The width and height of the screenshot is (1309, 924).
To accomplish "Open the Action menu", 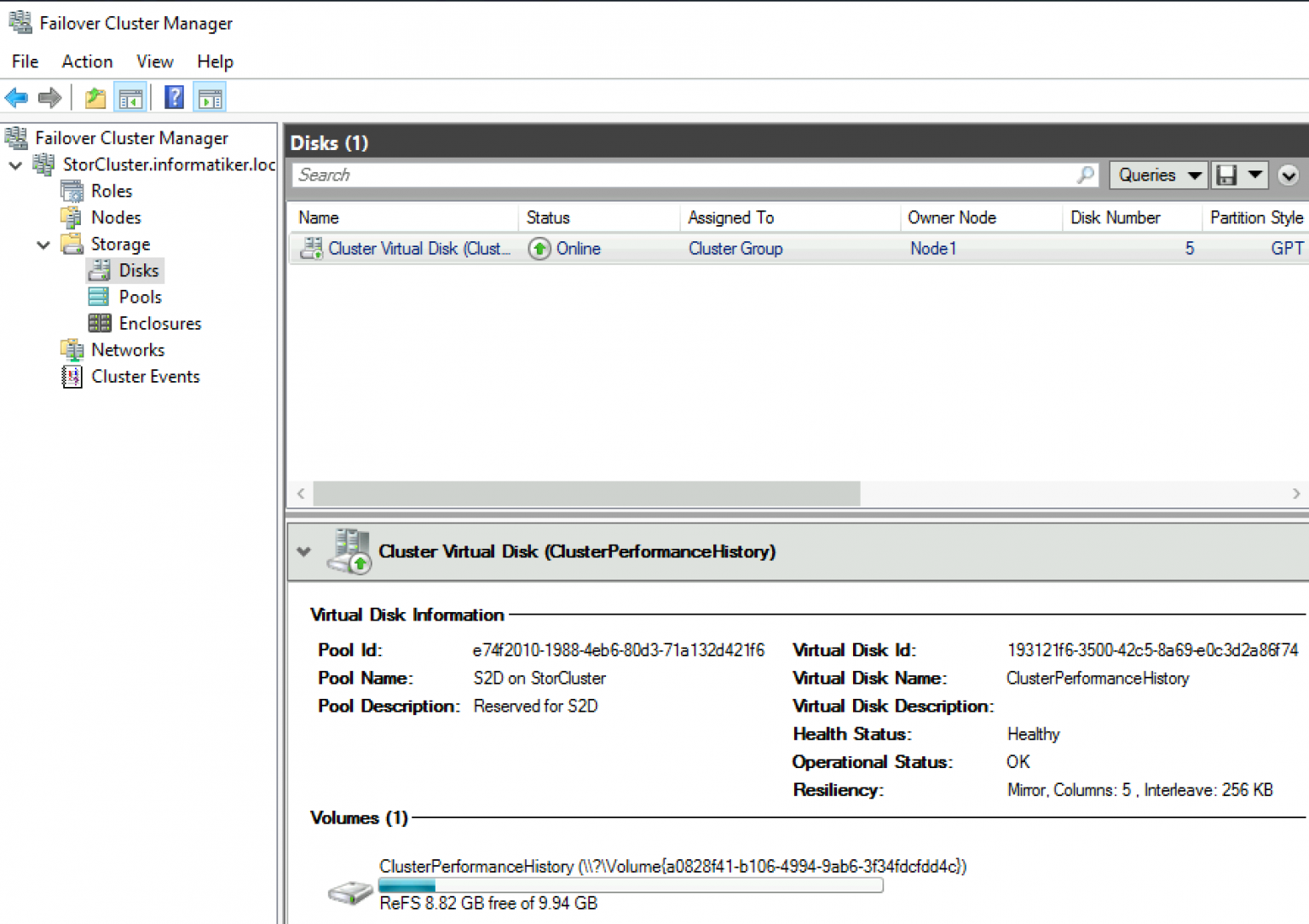I will 87,61.
